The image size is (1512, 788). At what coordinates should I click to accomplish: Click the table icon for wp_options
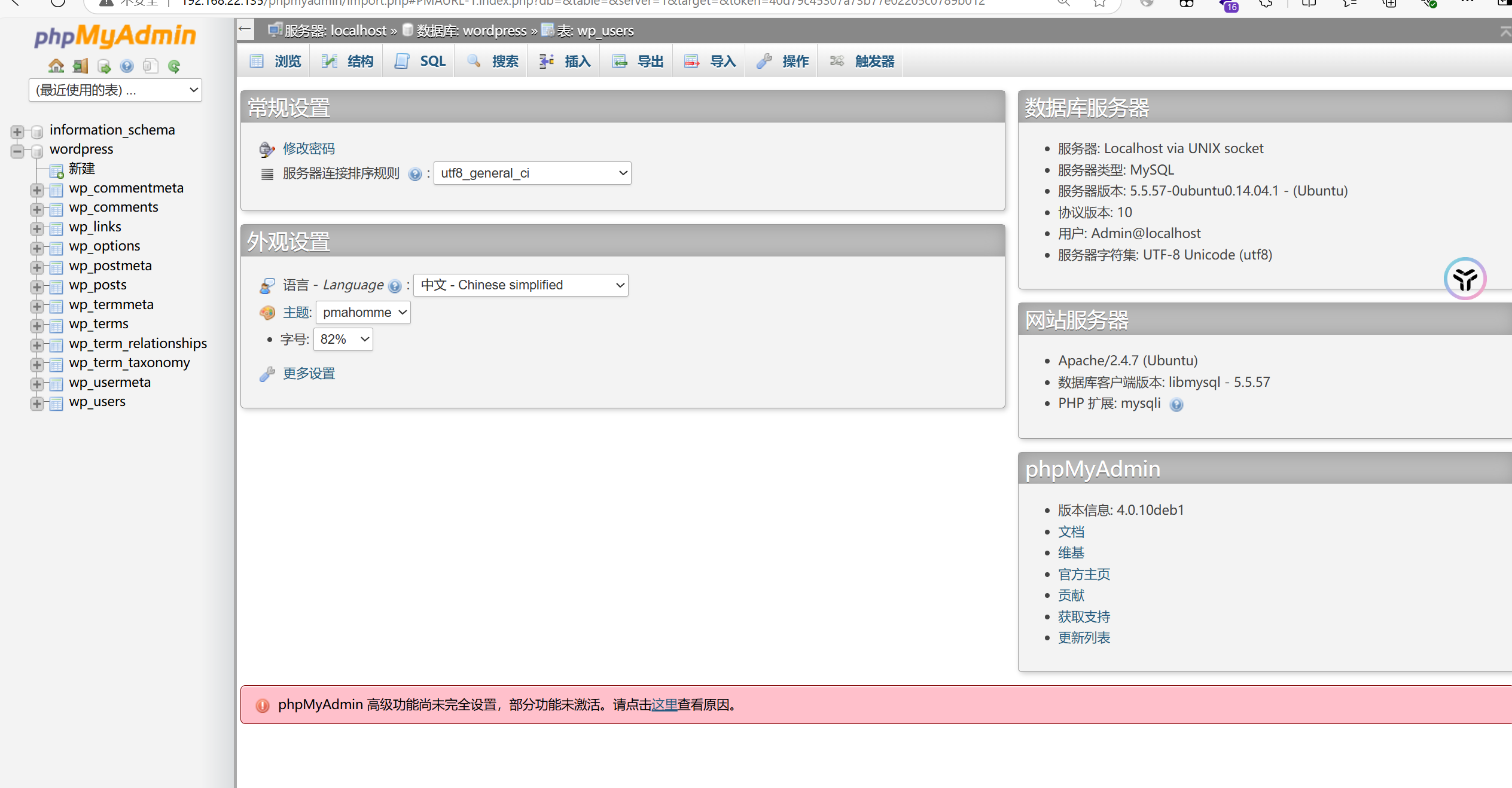[x=56, y=248]
